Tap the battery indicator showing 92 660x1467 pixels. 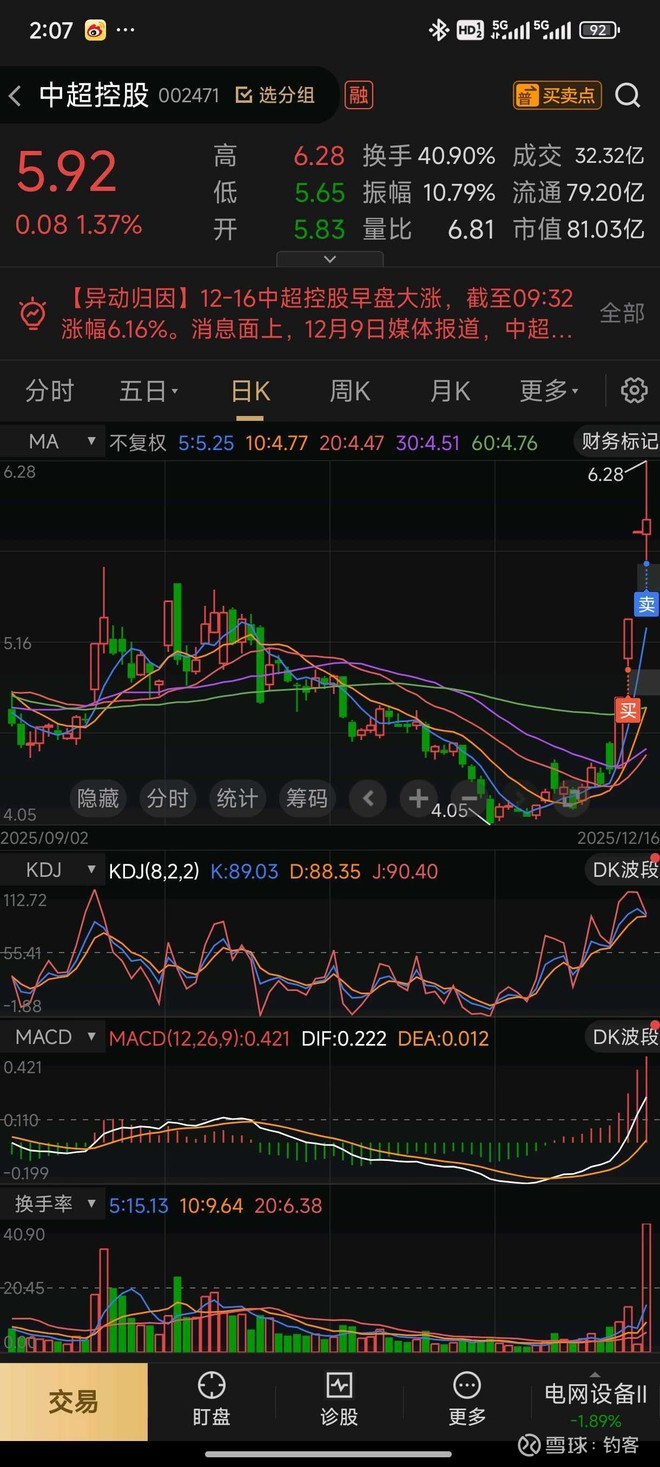(x=598, y=30)
